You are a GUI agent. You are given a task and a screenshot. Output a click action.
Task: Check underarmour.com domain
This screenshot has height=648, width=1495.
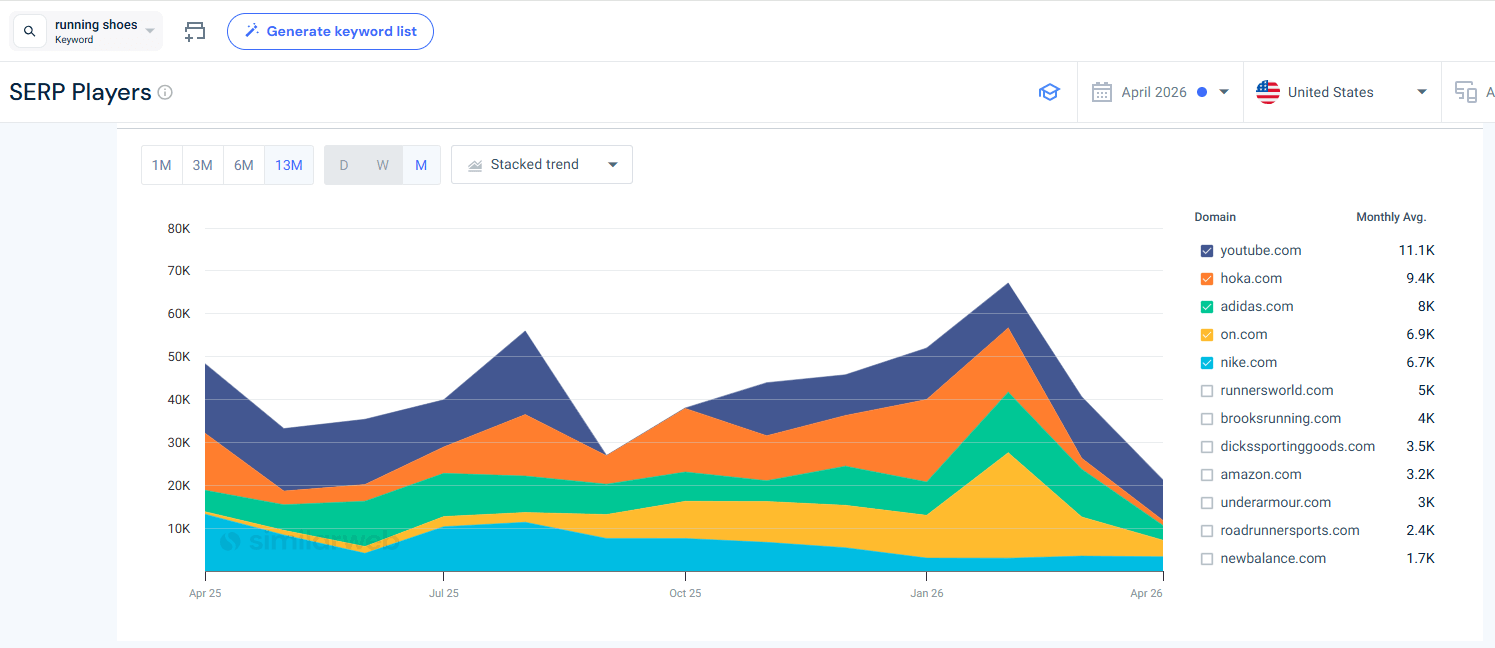1207,503
